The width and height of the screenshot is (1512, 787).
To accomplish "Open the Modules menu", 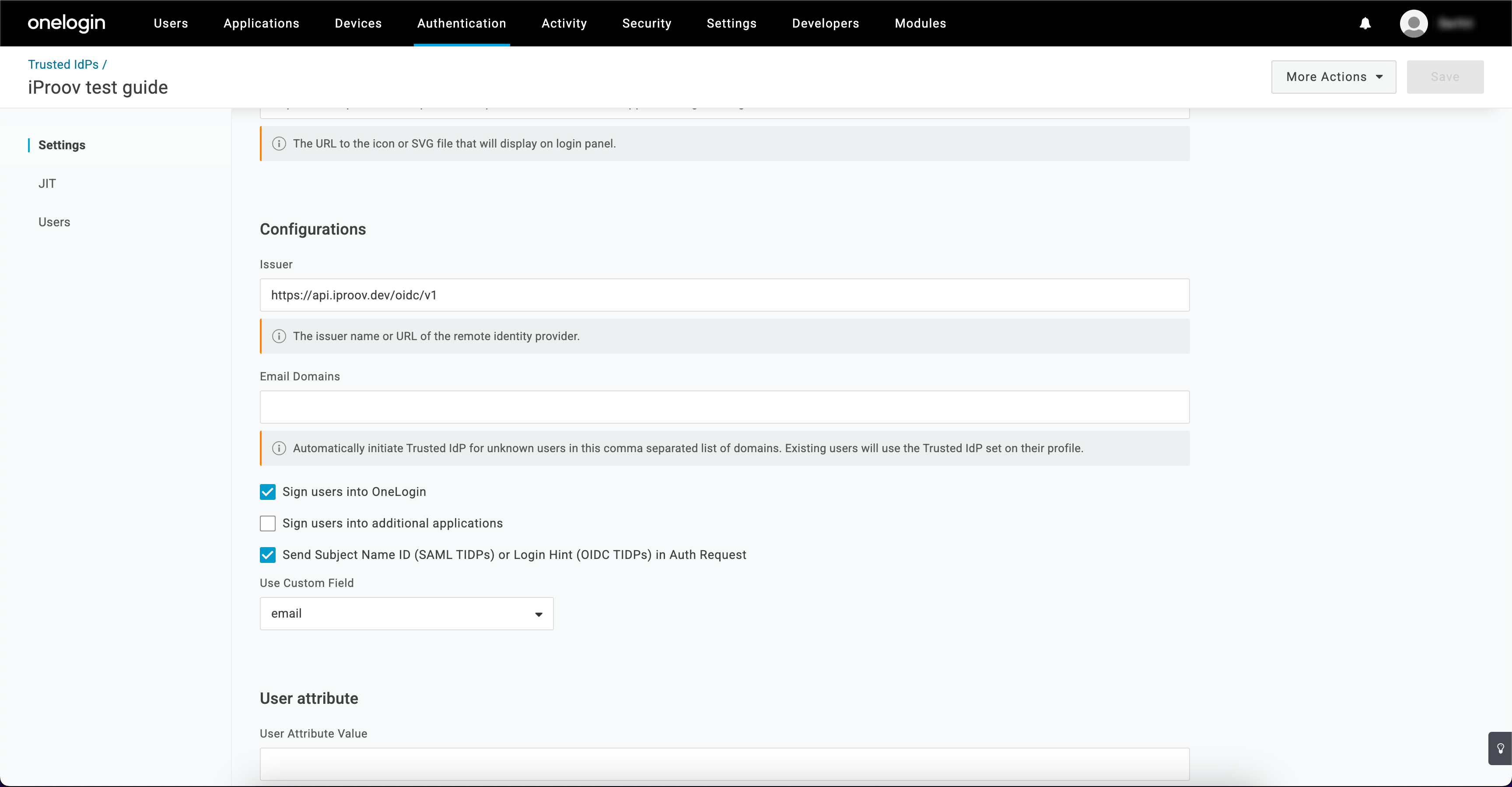I will tap(920, 24).
